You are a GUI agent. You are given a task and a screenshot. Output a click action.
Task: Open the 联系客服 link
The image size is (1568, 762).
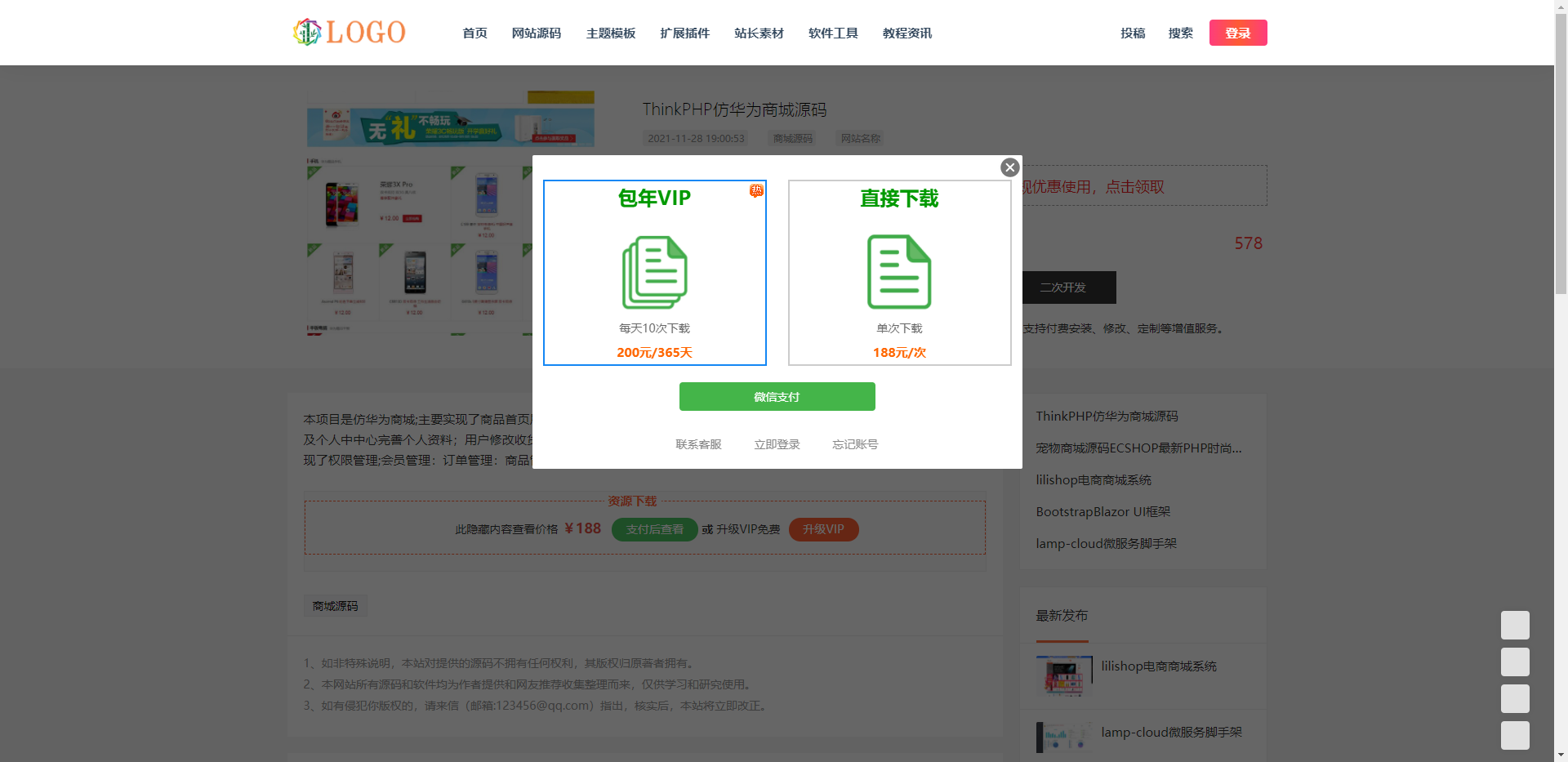(698, 444)
